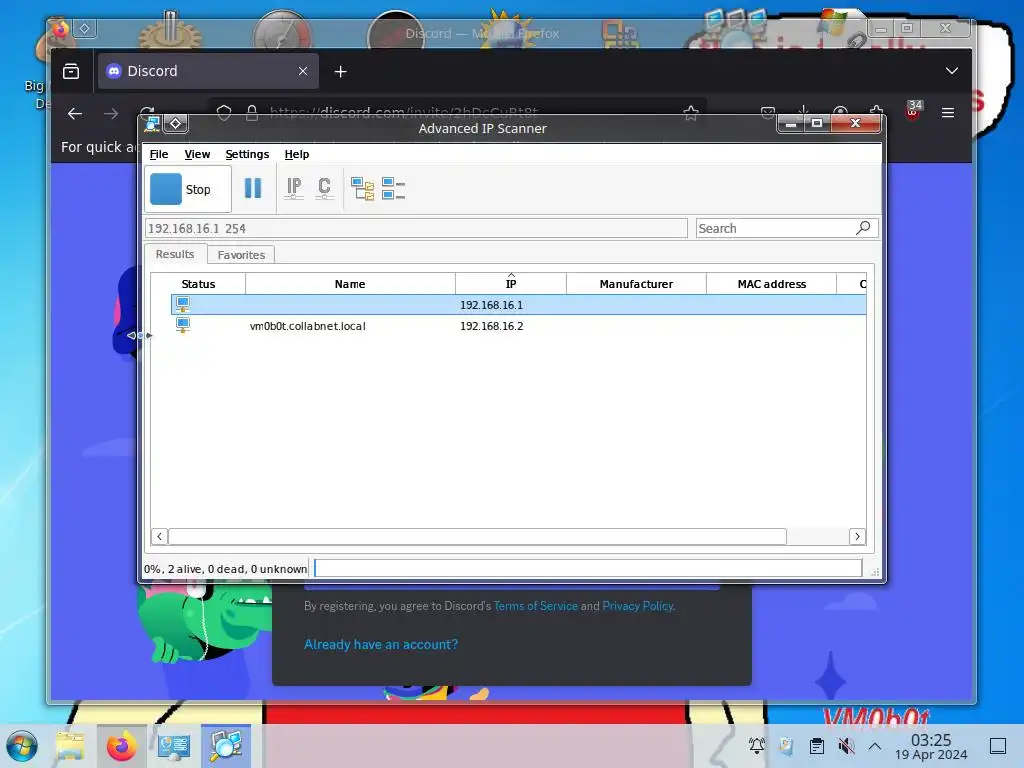Click the IP range input field
Image resolution: width=1024 pixels, height=768 pixels.
pyautogui.click(x=417, y=228)
